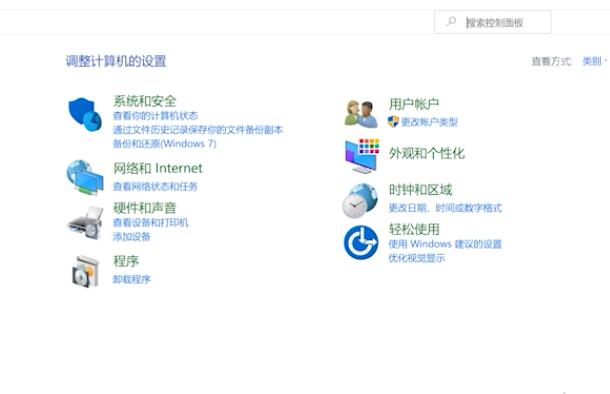Click 优化视觉显示 link
The height and width of the screenshot is (394, 610).
coord(417,258)
